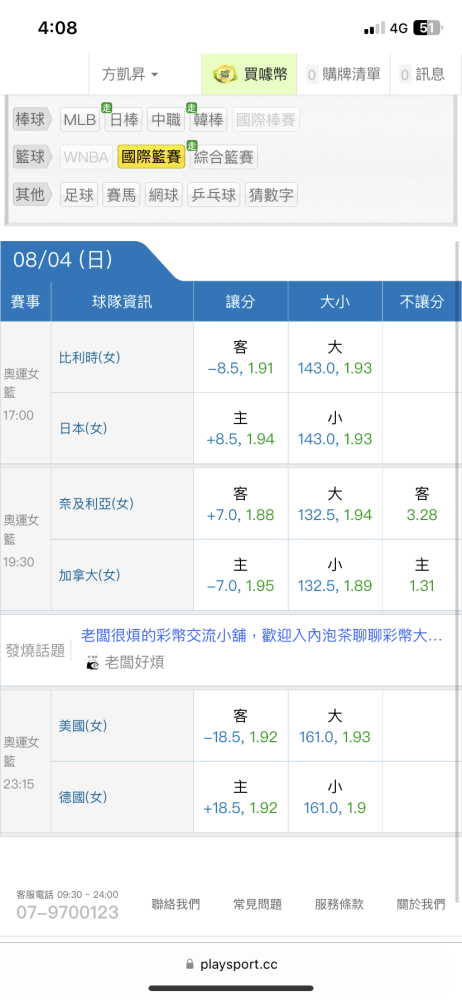This screenshot has height=1000, width=462.
Task: Click the author avatar icon beside 老闆好煩
Action: pos(93,663)
